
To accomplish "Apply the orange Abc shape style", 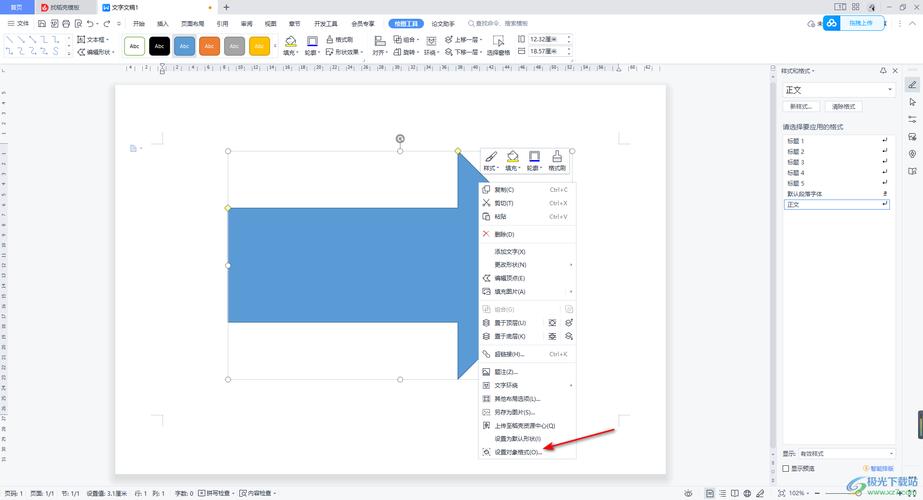I will (210, 46).
